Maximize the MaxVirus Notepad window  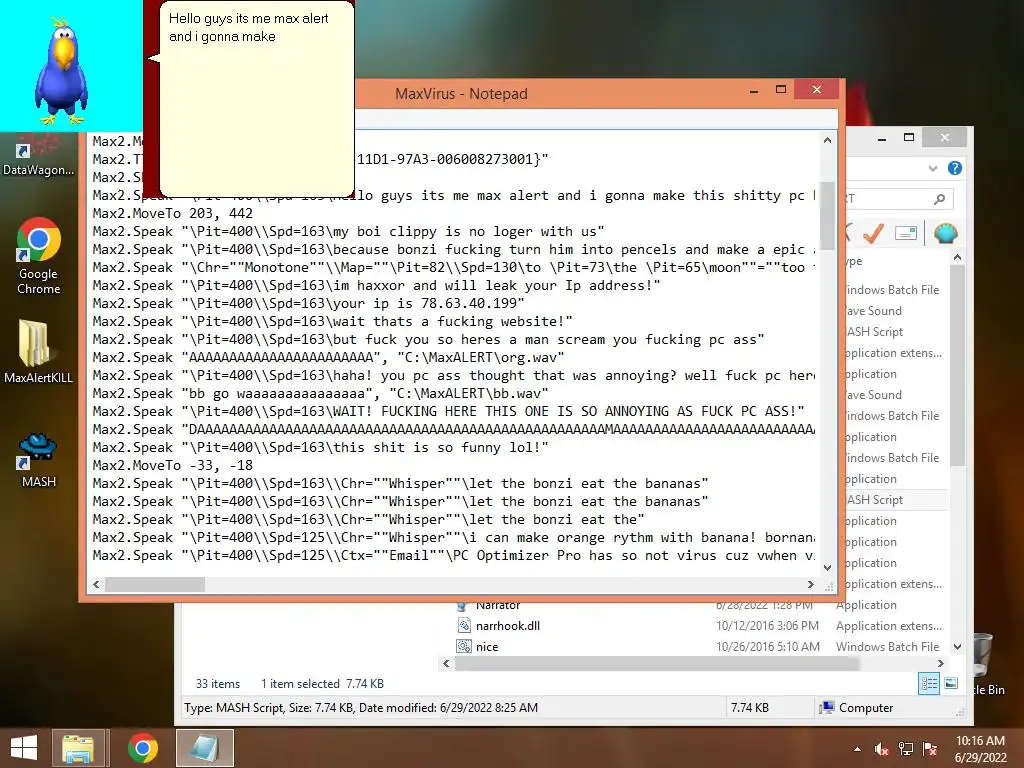(x=781, y=90)
